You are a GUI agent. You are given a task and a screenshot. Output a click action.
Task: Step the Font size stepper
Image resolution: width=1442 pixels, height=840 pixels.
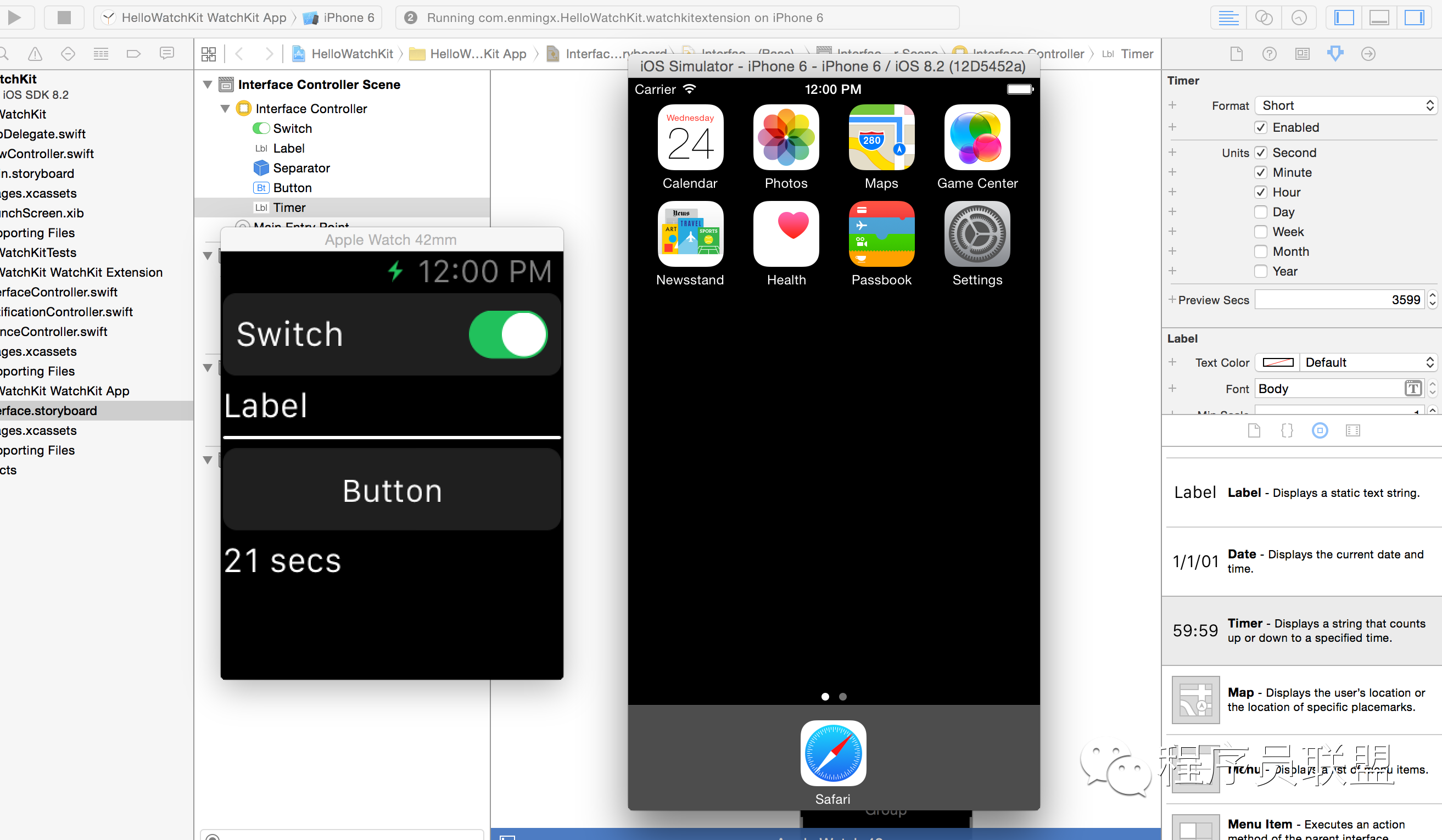point(1433,389)
